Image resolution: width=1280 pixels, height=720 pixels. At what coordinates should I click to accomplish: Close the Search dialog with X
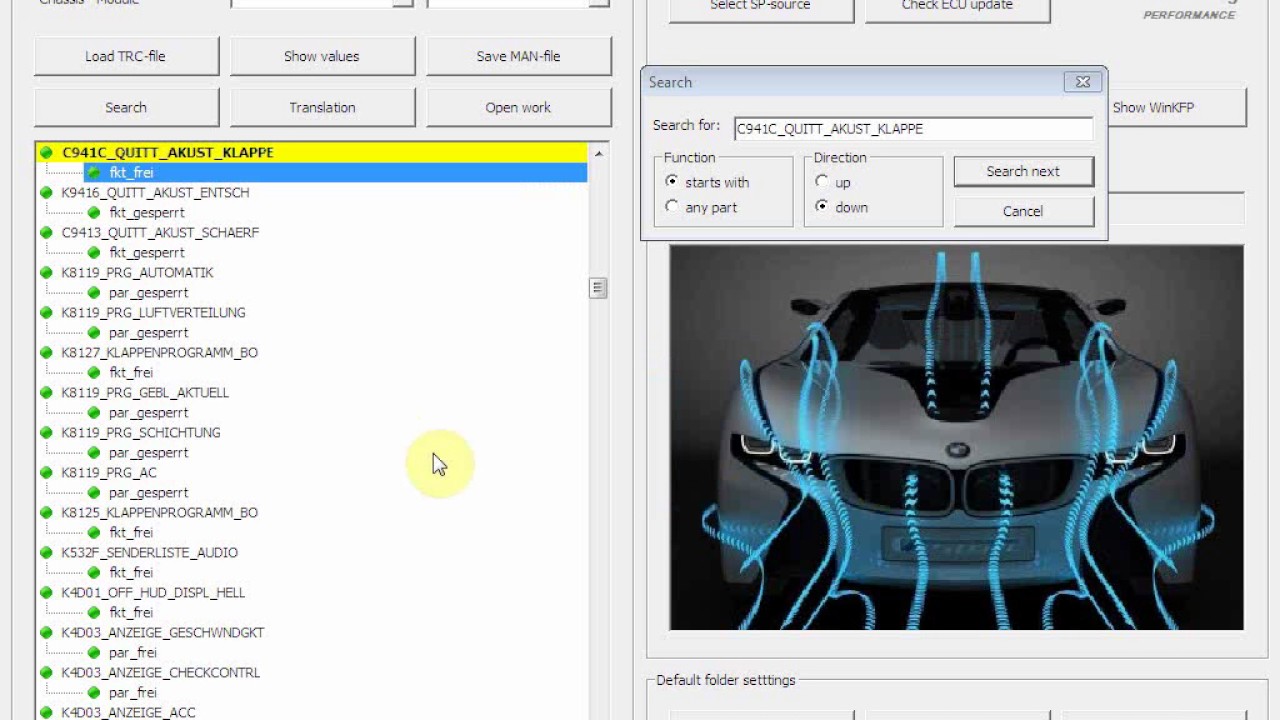coord(1083,82)
